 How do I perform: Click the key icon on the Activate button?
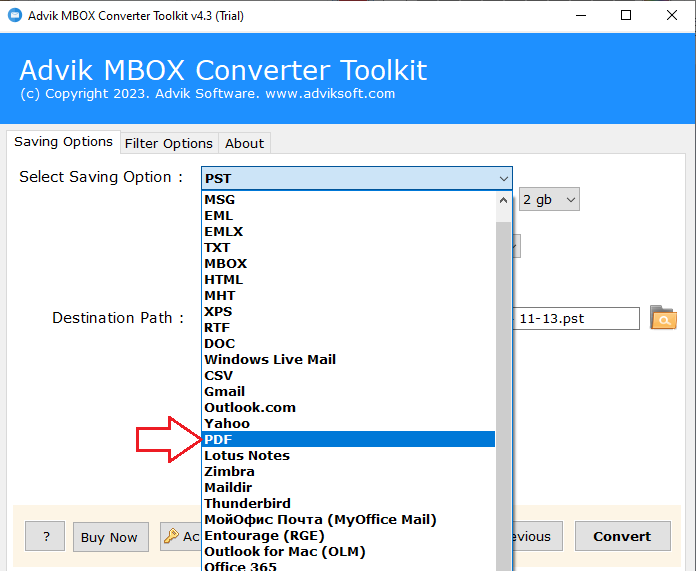[171, 536]
